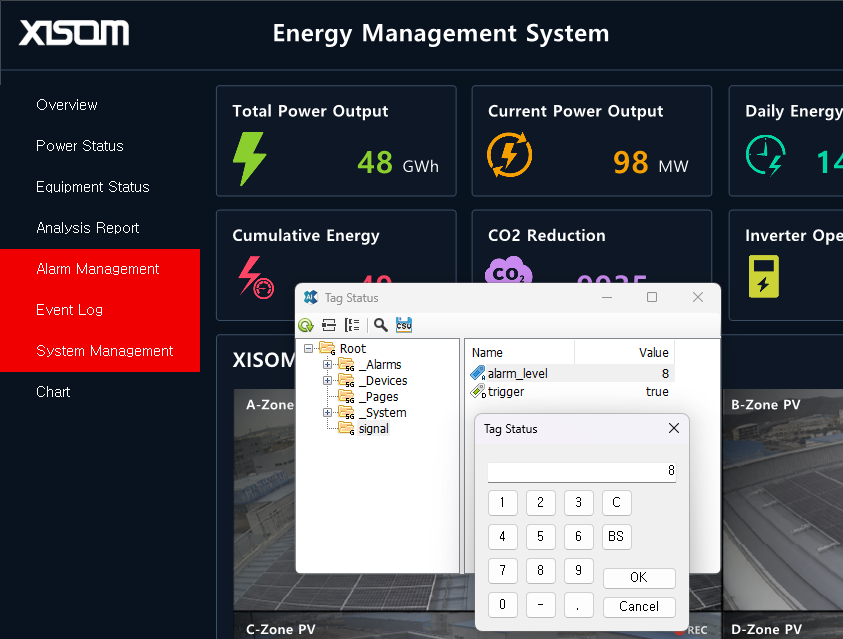The image size is (843, 639).
Task: Tap keypad digit 5
Action: pyautogui.click(x=540, y=536)
